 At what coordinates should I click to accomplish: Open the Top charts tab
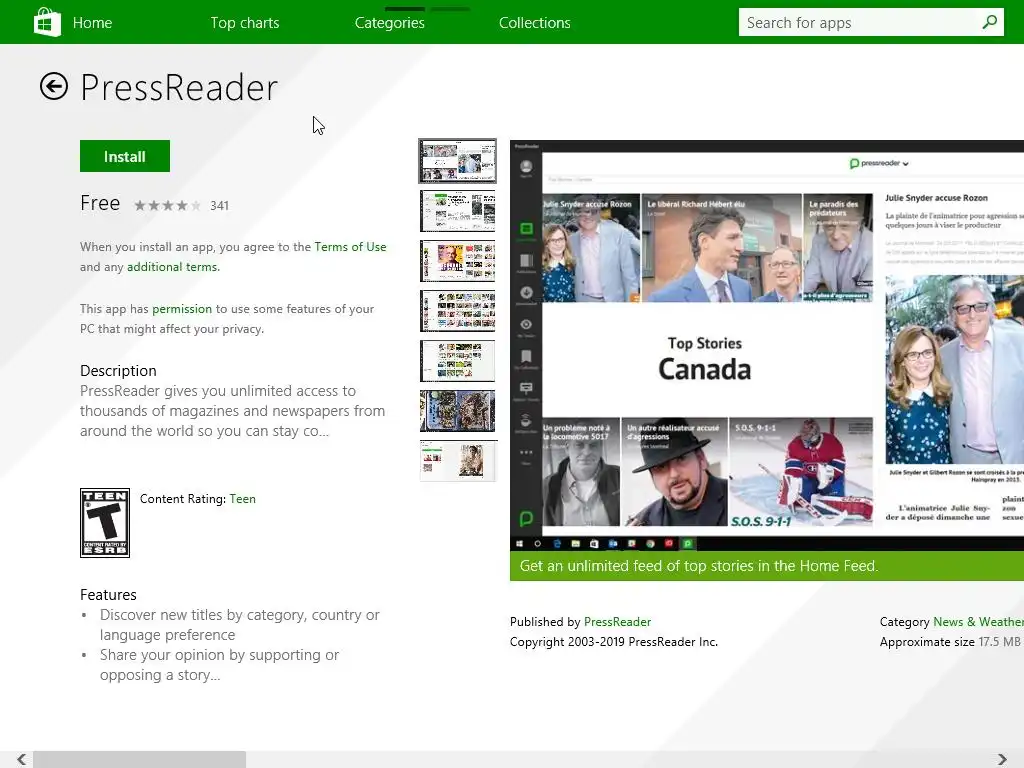pyautogui.click(x=244, y=23)
